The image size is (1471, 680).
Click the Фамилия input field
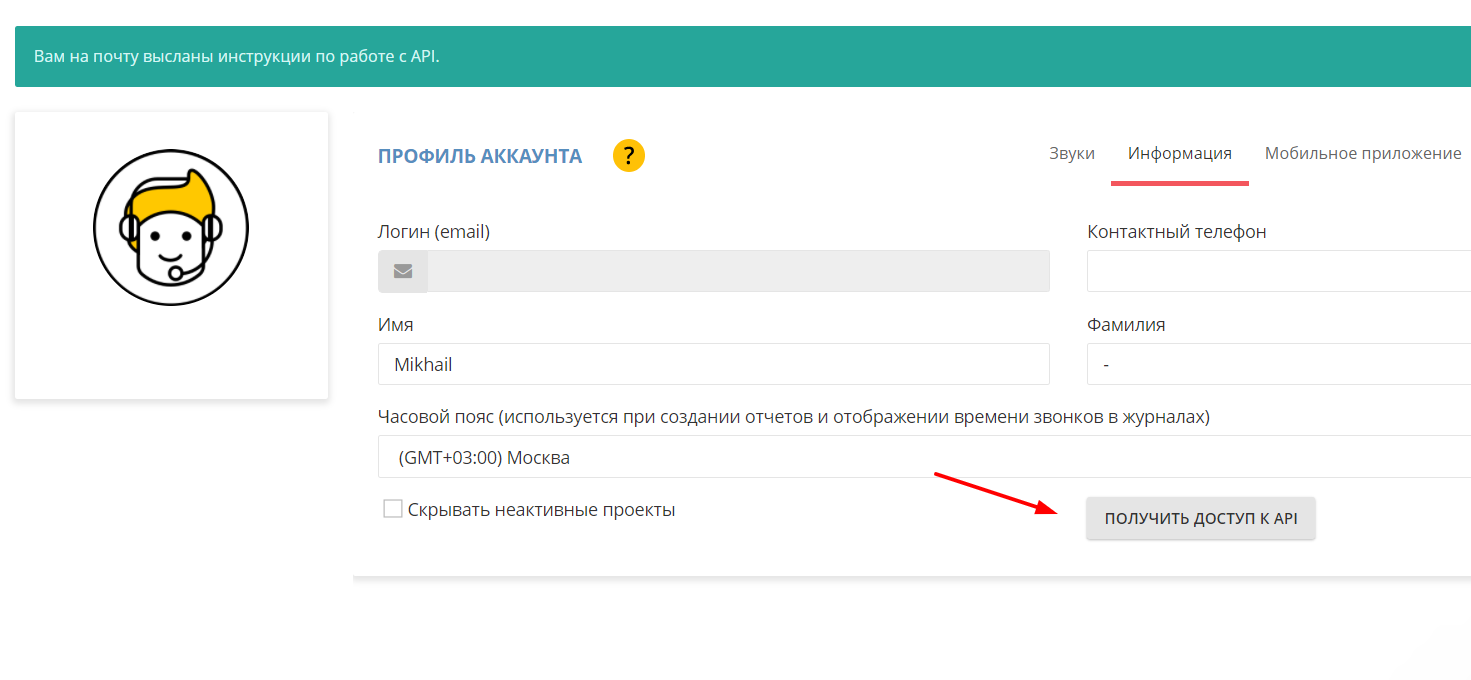click(x=1278, y=364)
